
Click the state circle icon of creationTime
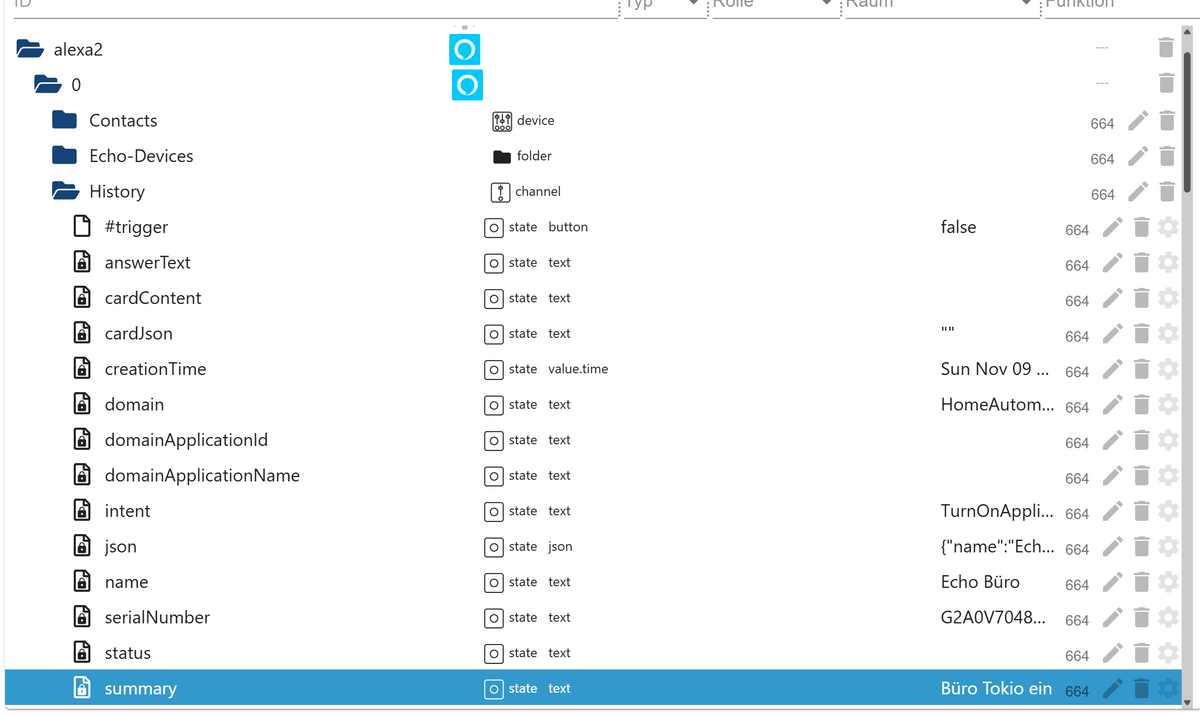(x=494, y=369)
